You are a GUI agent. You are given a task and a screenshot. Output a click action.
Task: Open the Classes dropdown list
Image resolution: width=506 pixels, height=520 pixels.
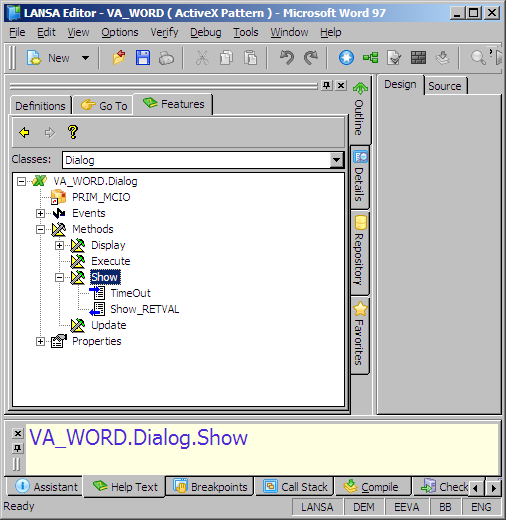(x=336, y=160)
